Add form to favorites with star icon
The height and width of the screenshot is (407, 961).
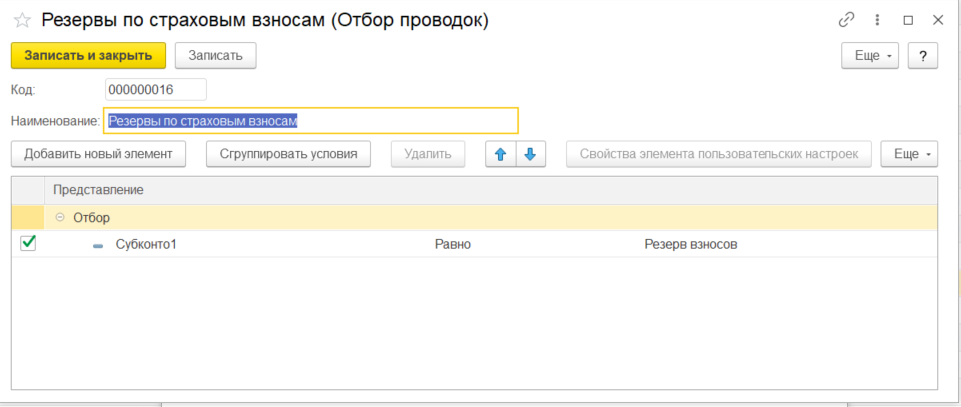click(21, 20)
